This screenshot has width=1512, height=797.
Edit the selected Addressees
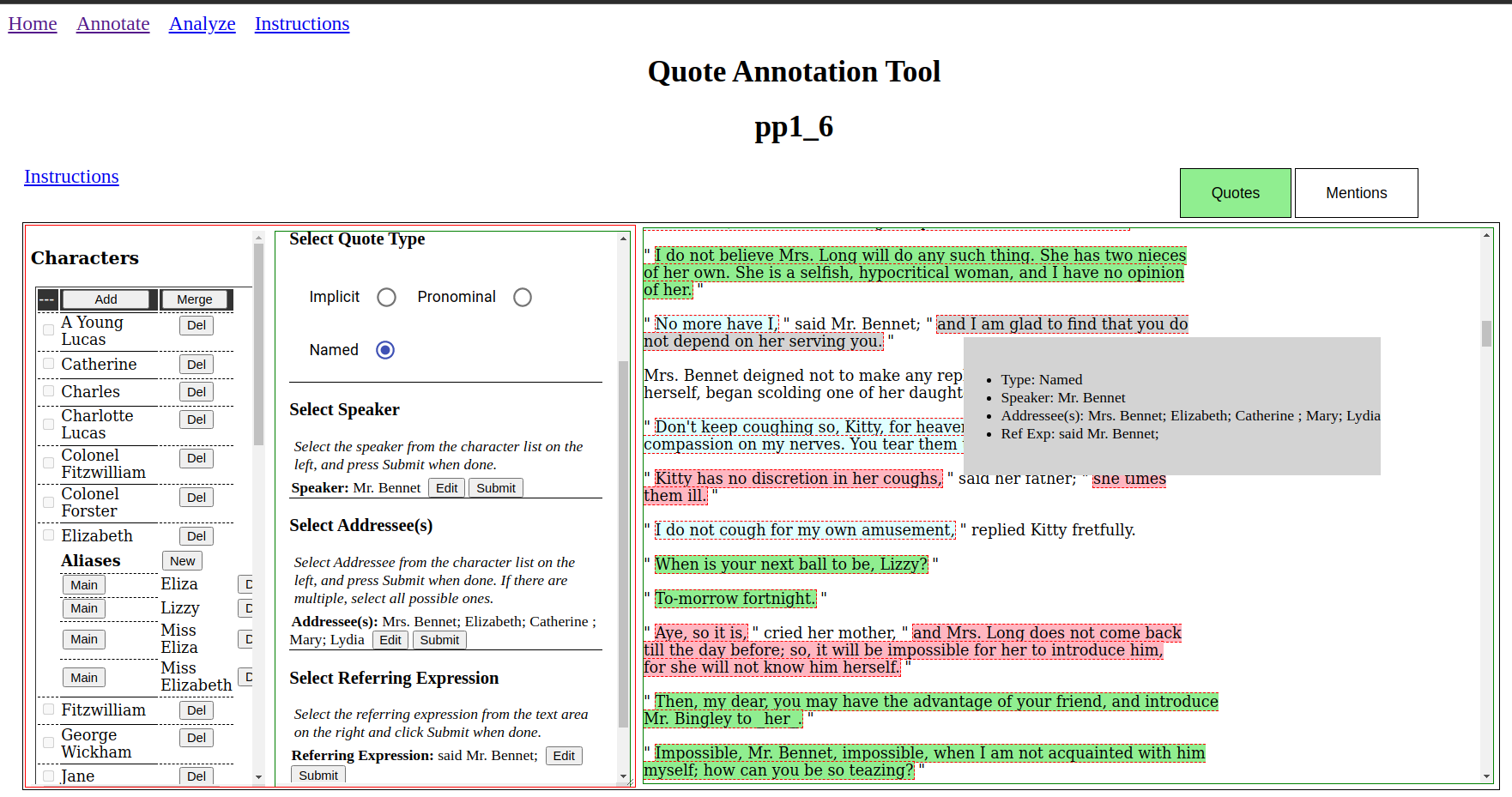point(390,640)
